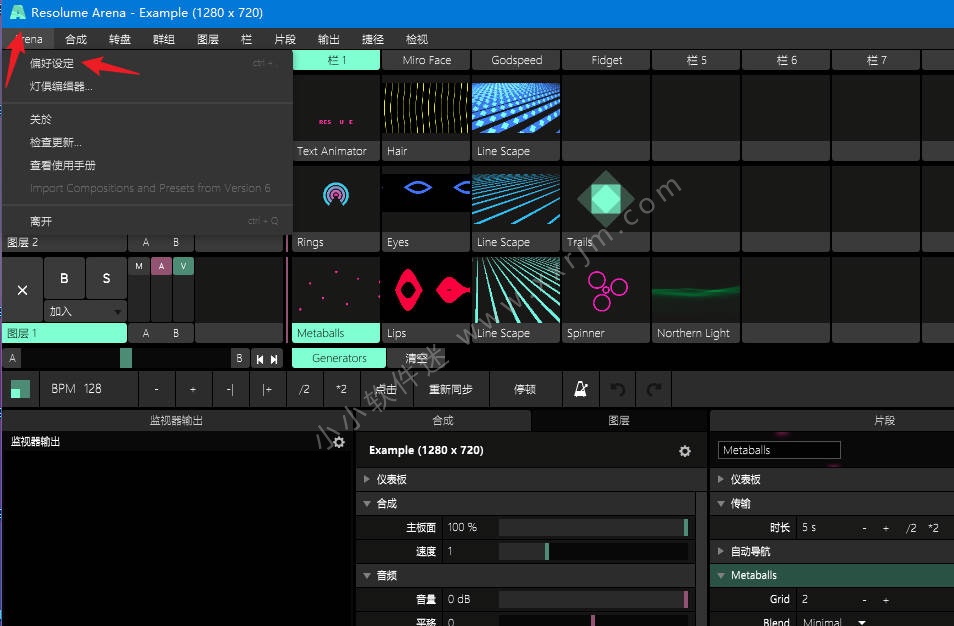Toggle the B bypass button on 图层 1
This screenshot has width=954, height=626.
click(x=64, y=278)
